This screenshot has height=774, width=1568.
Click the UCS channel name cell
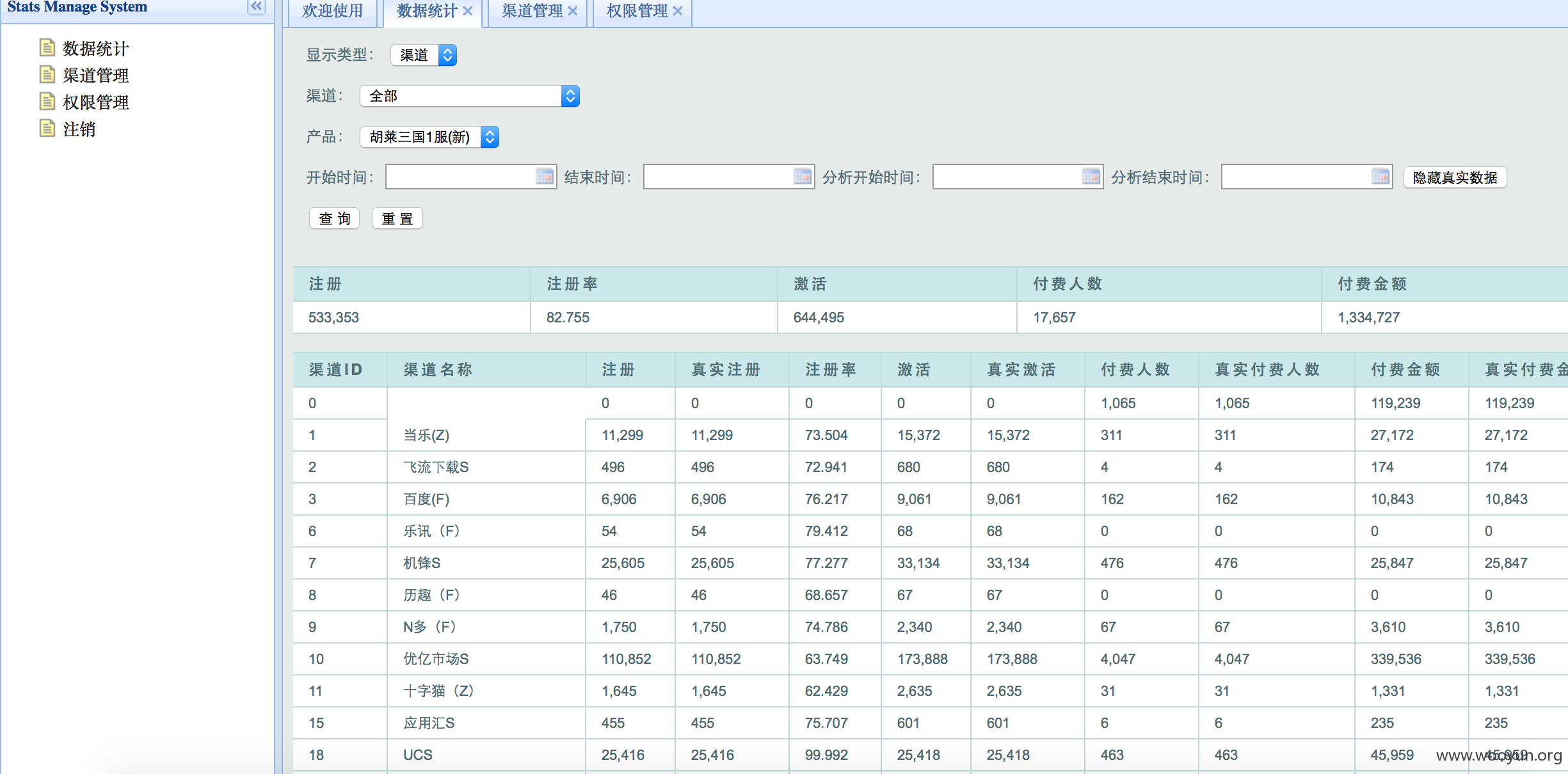click(486, 755)
